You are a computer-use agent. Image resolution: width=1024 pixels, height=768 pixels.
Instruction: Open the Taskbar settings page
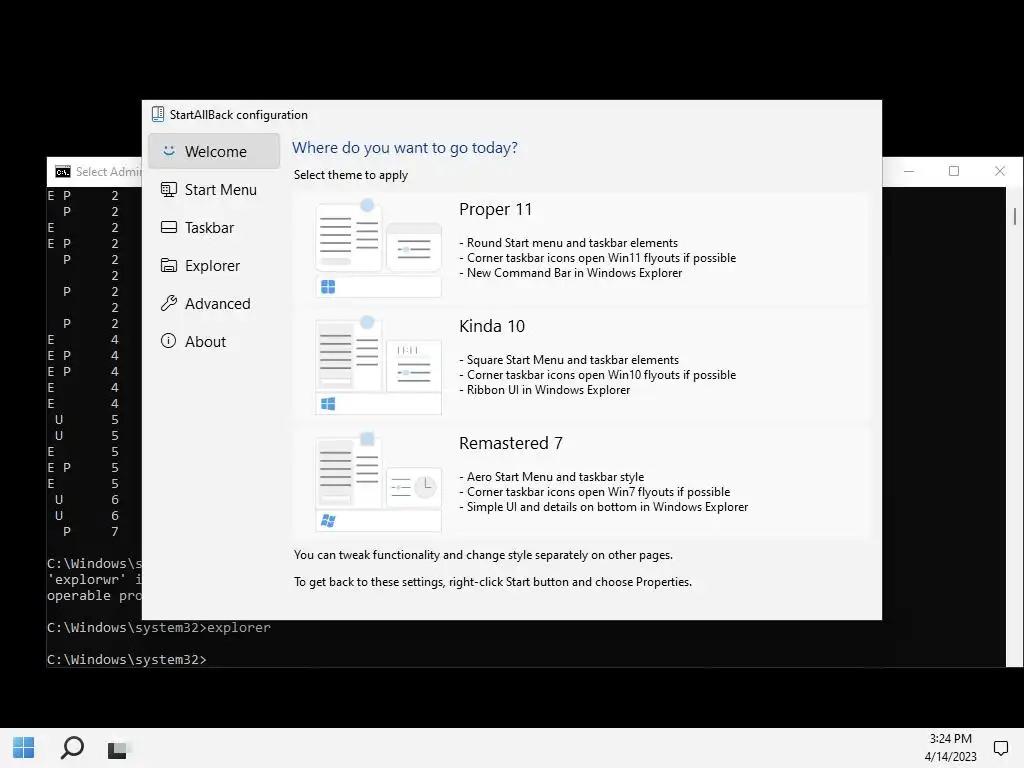click(214, 227)
